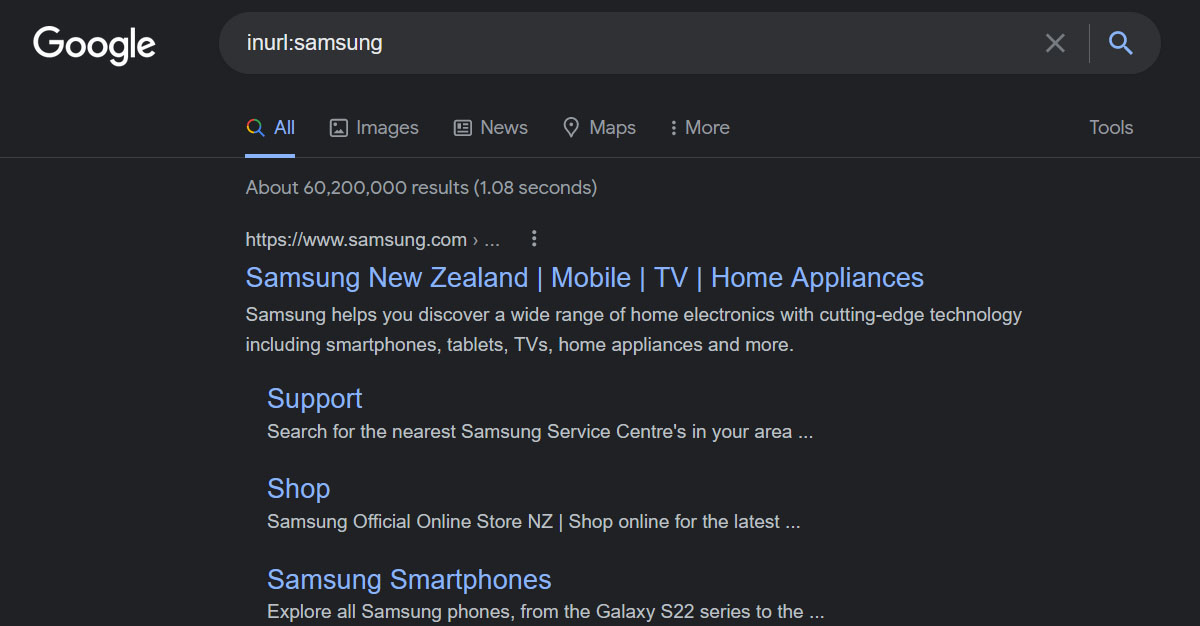Click the Images tab picture icon
This screenshot has height=626, width=1200.
339,128
